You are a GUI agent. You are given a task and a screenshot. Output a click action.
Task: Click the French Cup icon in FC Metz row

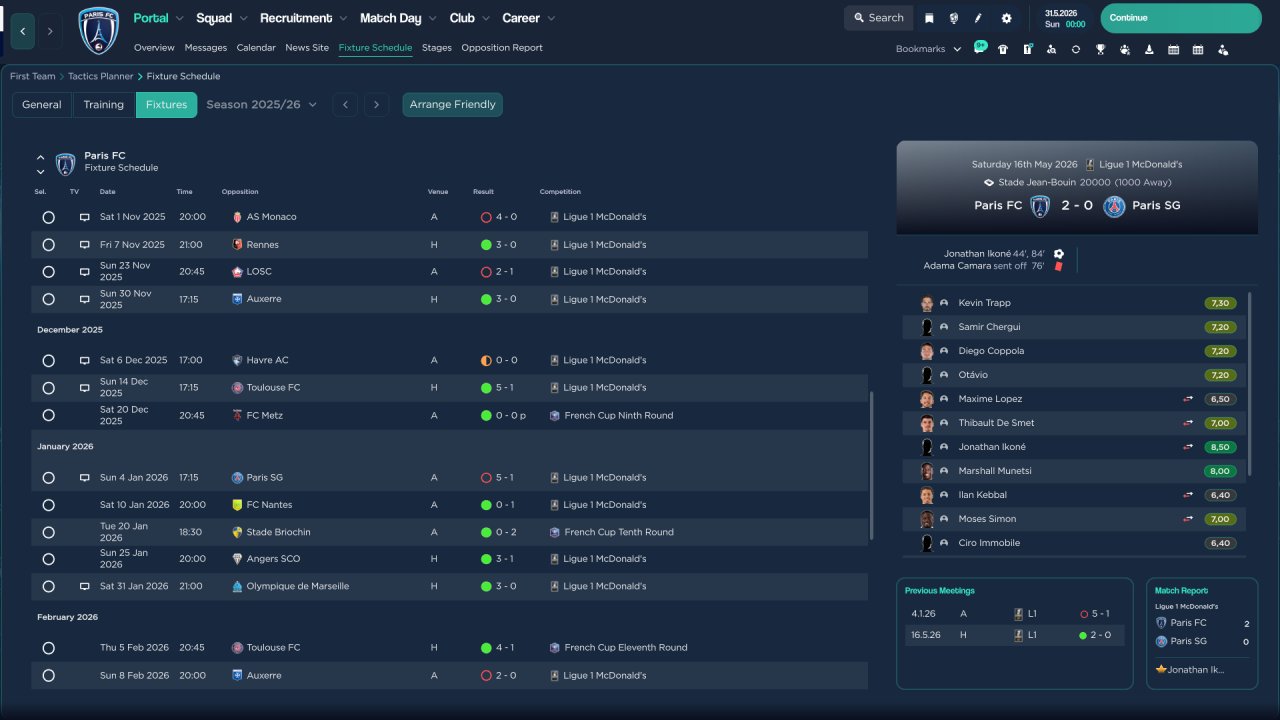coord(555,416)
